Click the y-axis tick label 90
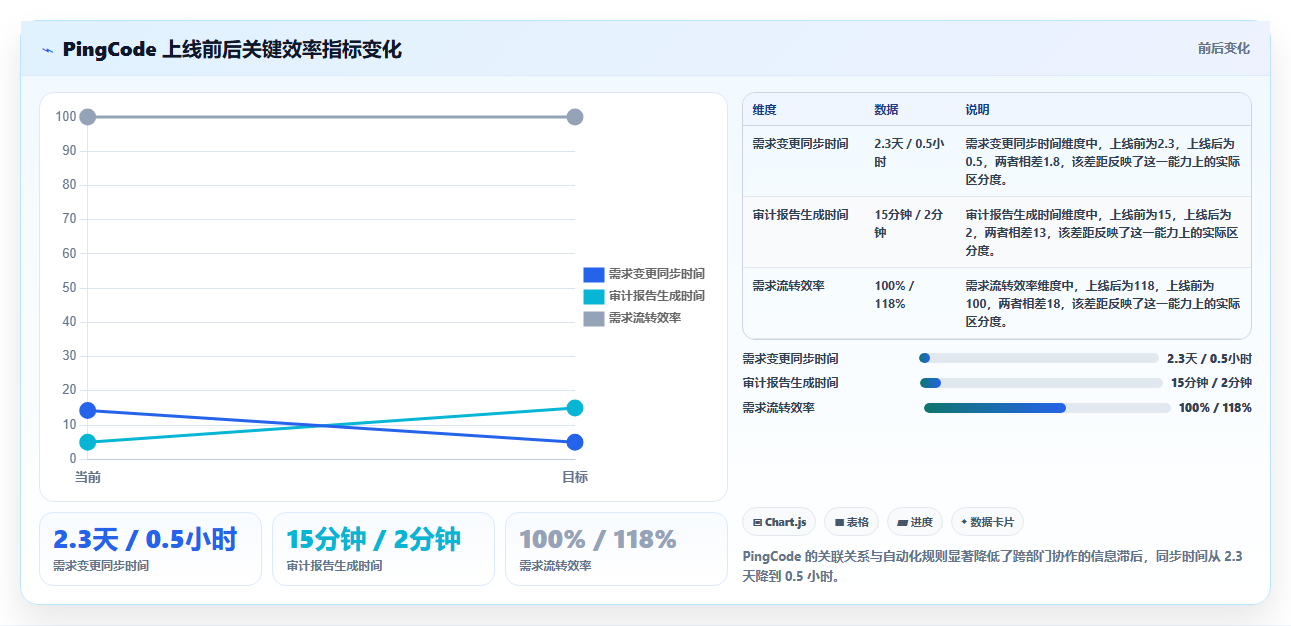The width and height of the screenshot is (1291, 626). pyautogui.click(x=69, y=151)
